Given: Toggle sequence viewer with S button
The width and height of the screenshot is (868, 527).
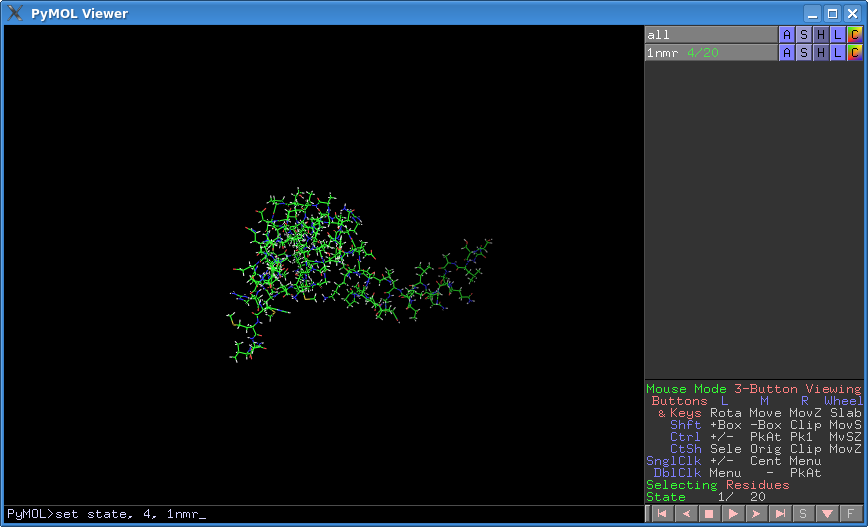Looking at the screenshot, I should pyautogui.click(x=803, y=514).
